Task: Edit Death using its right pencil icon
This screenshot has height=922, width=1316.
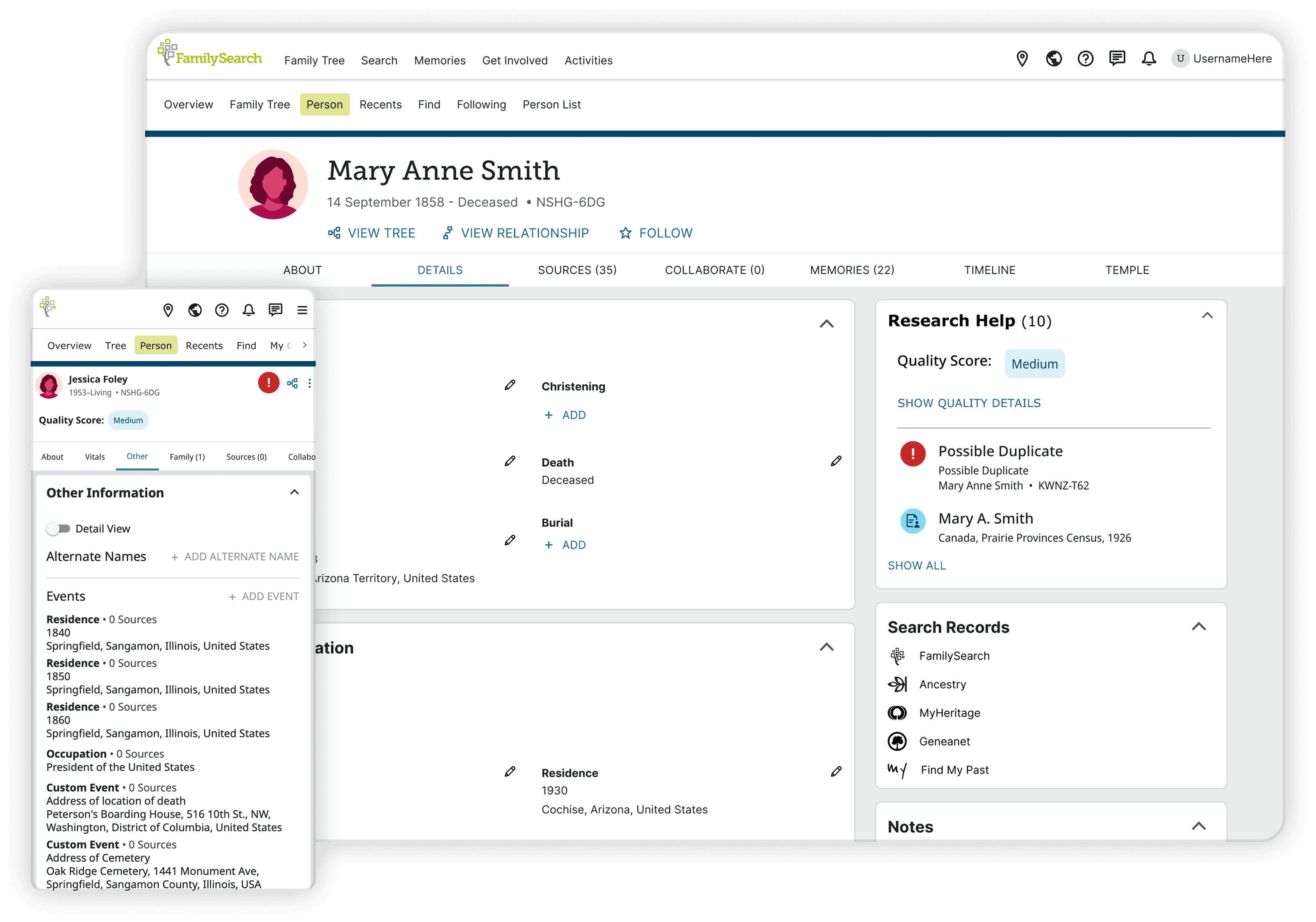Action: point(836,461)
